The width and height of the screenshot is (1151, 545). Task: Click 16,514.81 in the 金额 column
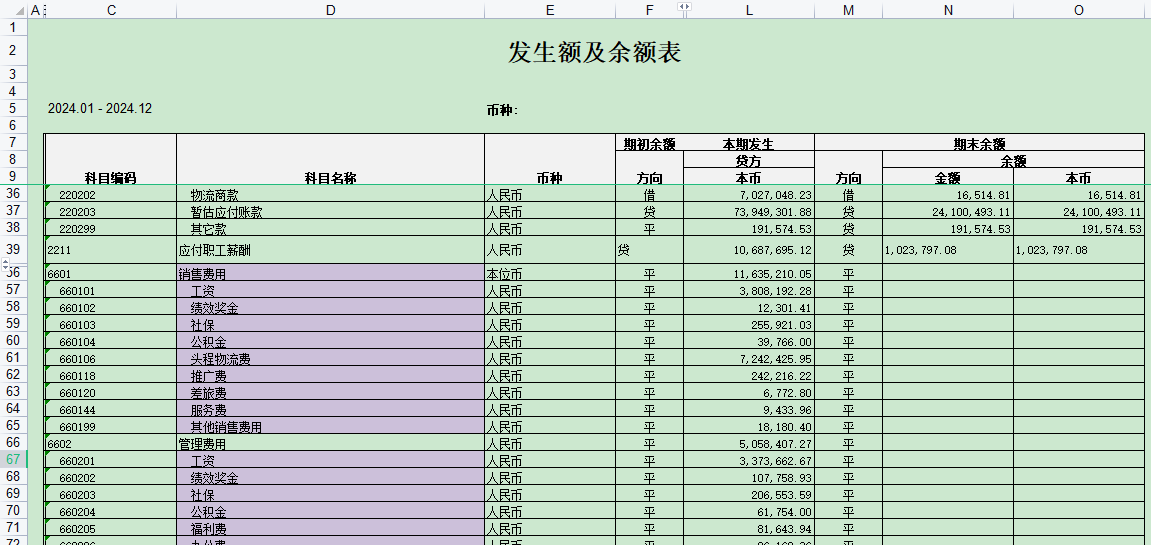click(983, 195)
